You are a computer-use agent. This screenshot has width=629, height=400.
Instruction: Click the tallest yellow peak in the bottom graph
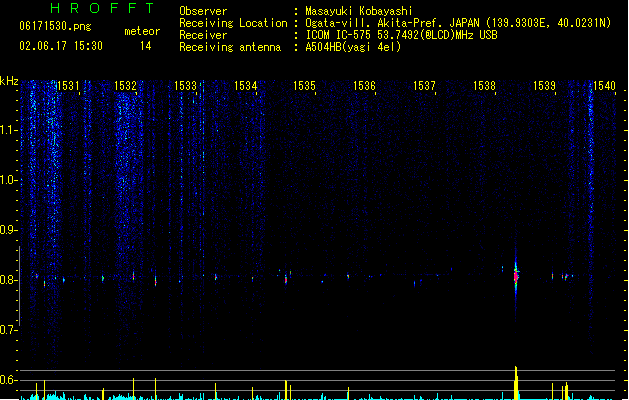point(516,382)
